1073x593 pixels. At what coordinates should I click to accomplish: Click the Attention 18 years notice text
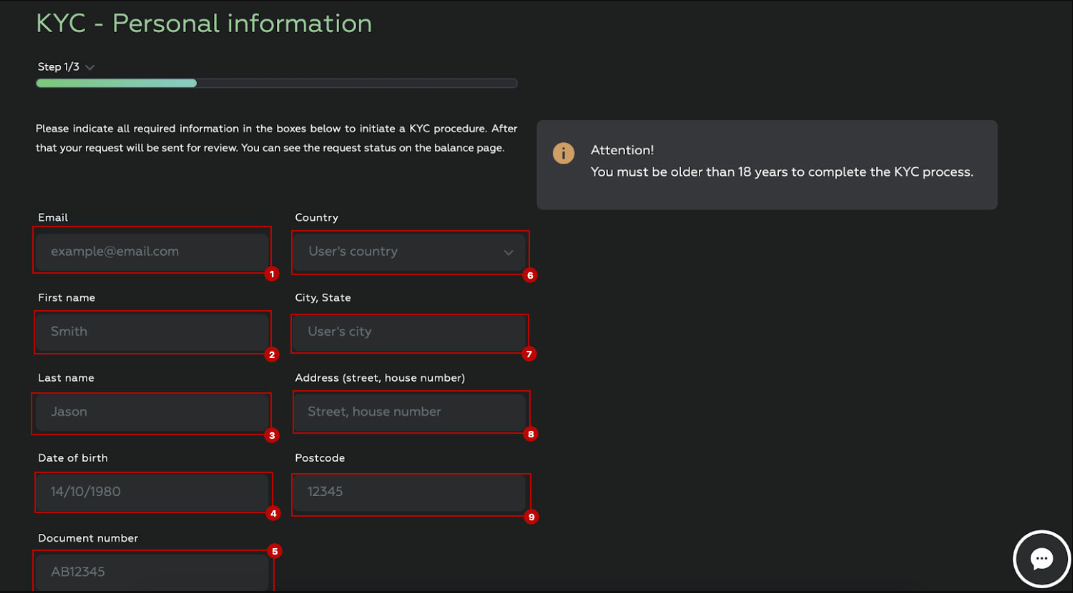[781, 172]
